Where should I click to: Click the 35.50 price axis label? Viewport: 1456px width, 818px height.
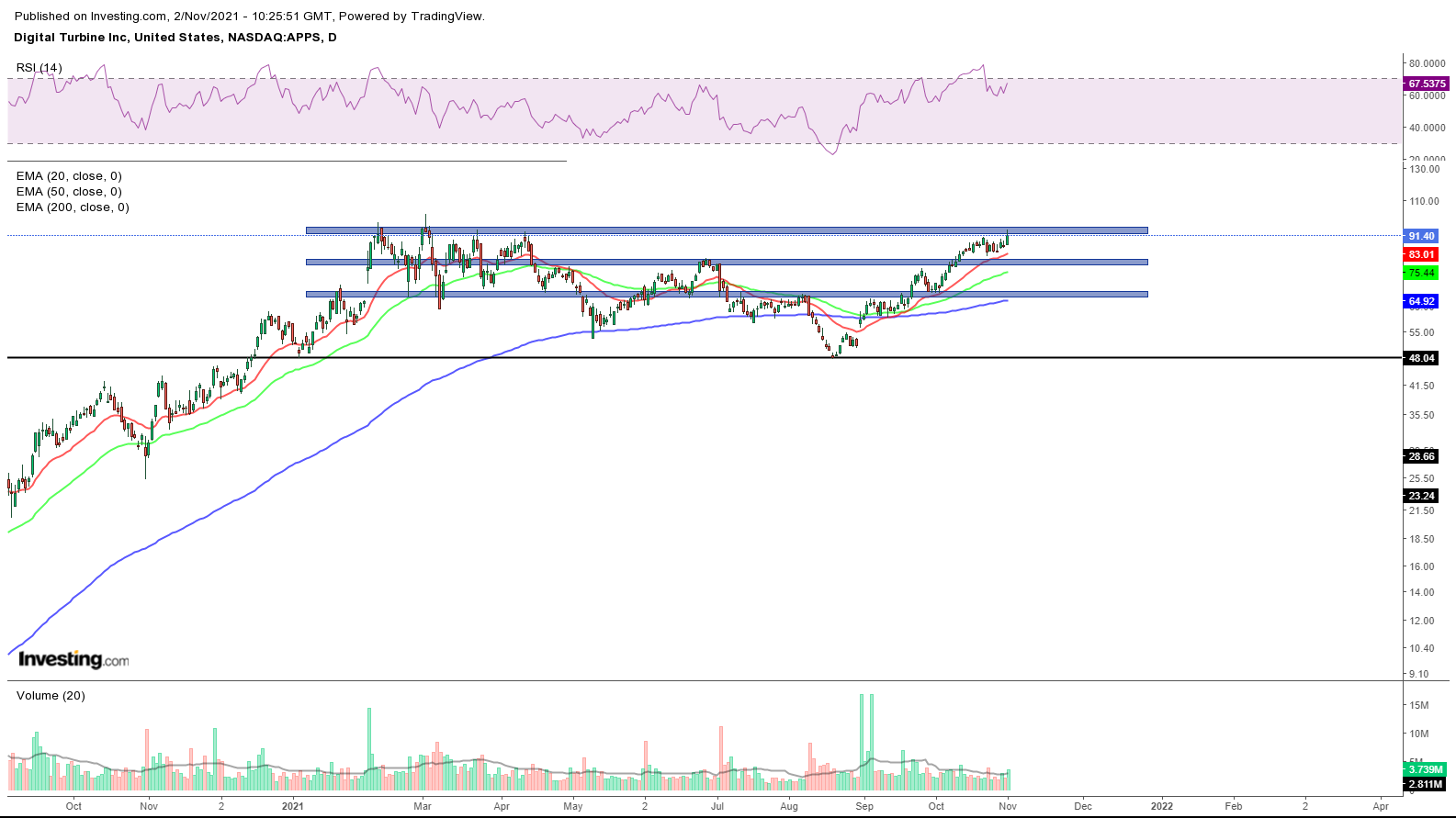(1422, 415)
